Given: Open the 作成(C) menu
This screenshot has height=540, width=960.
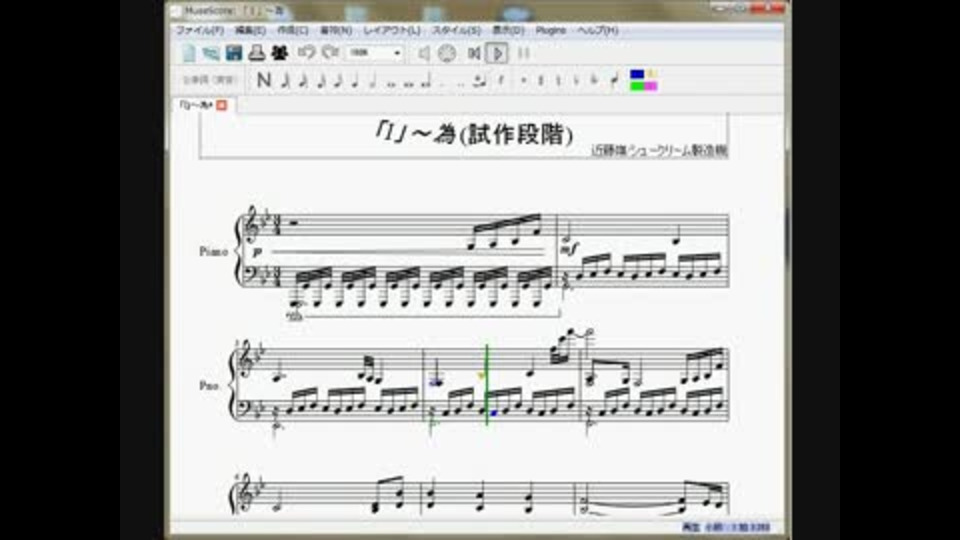Looking at the screenshot, I should [293, 30].
